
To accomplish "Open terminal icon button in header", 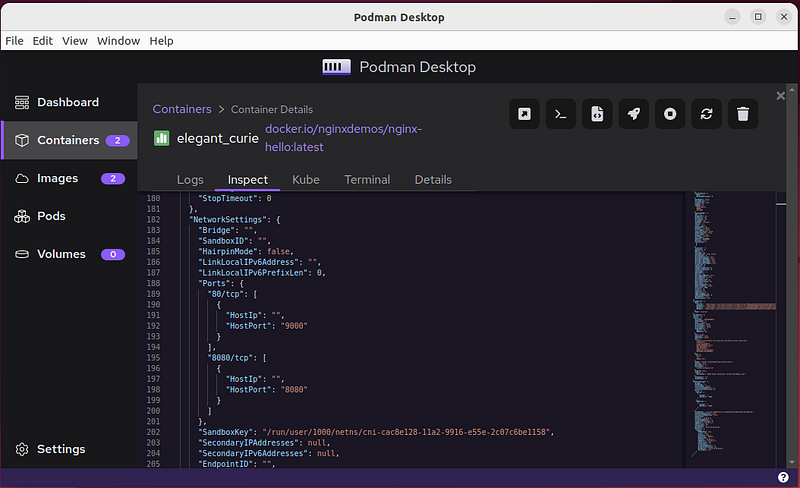I will click(561, 114).
